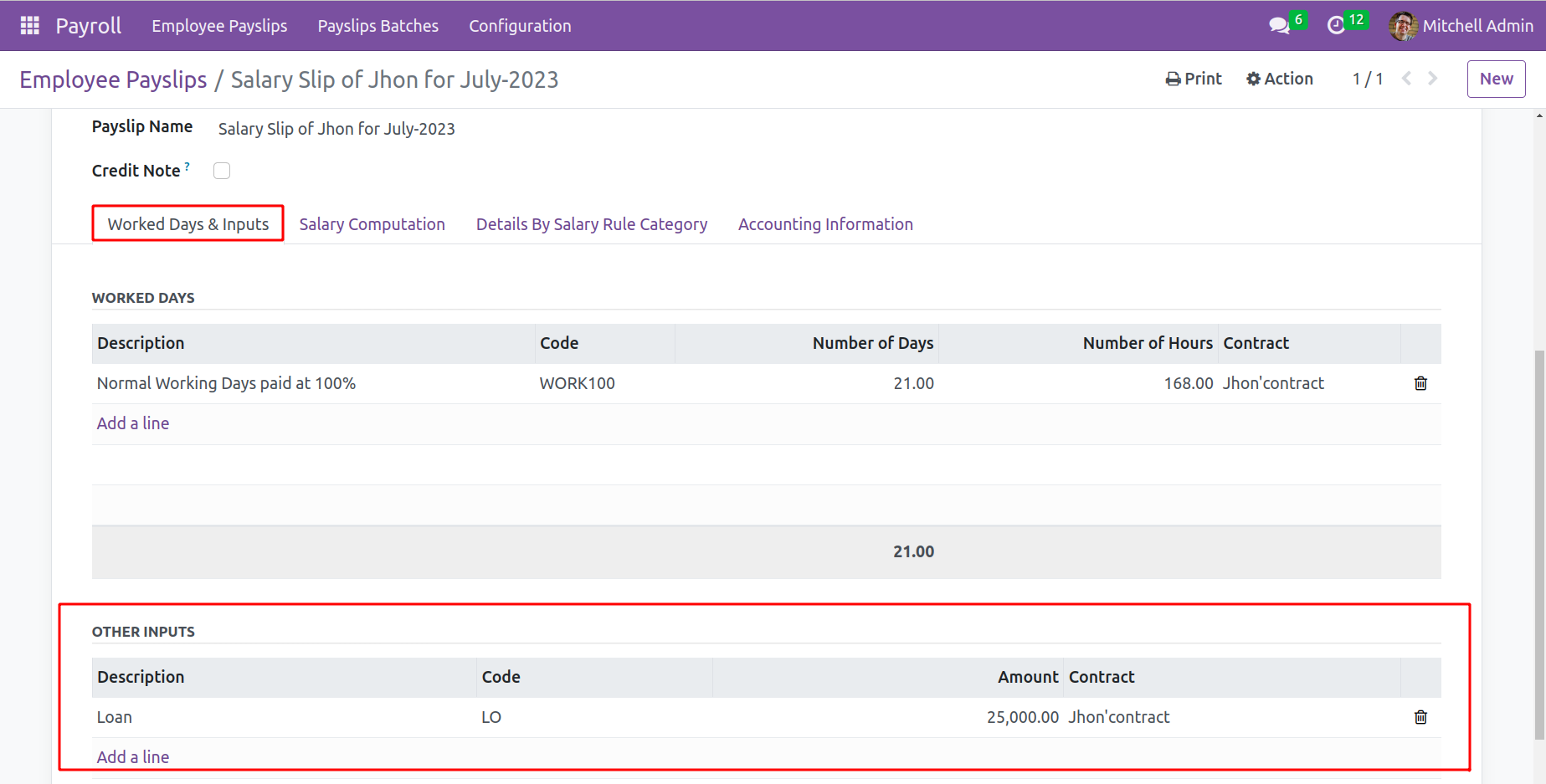The height and width of the screenshot is (784, 1546).
Task: Click the New button
Action: [1496, 79]
